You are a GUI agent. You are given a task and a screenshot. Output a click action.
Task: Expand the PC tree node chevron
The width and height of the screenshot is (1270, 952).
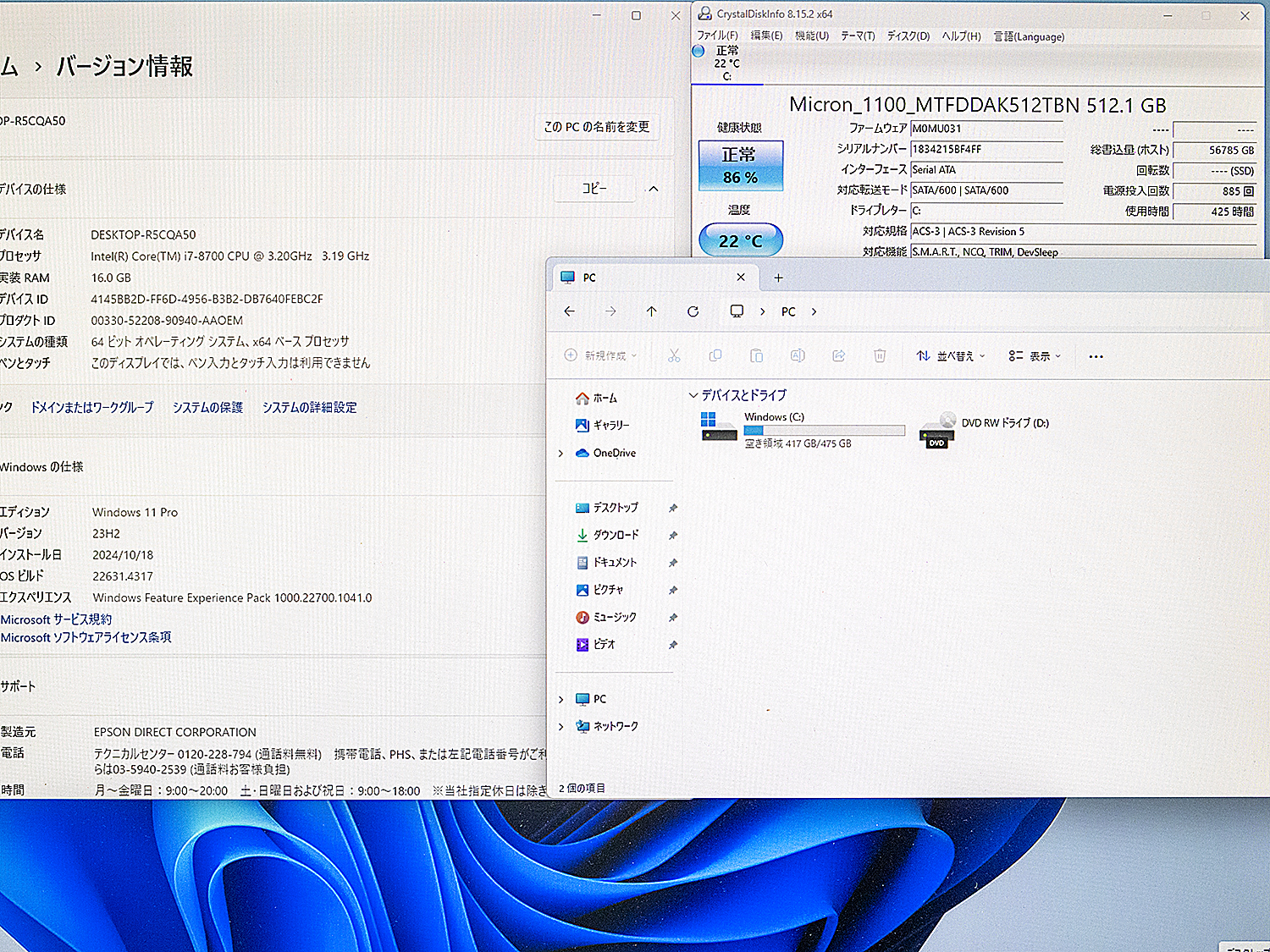(560, 699)
